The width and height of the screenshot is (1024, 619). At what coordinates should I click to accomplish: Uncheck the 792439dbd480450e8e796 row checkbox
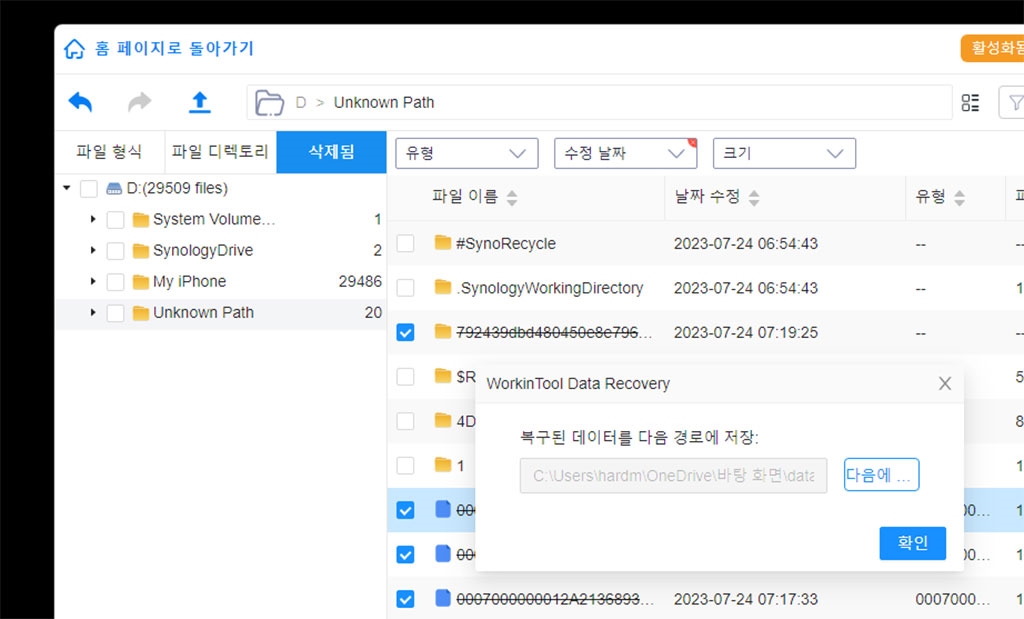(406, 332)
